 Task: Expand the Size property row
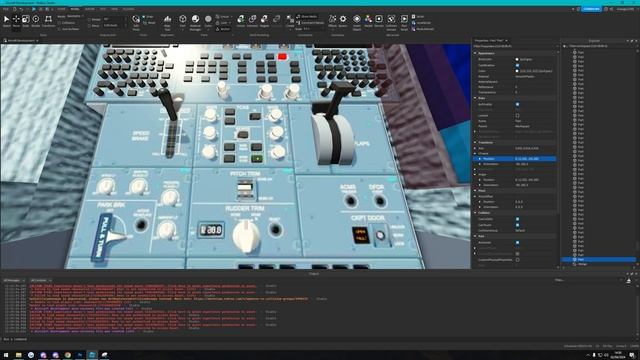[476, 148]
